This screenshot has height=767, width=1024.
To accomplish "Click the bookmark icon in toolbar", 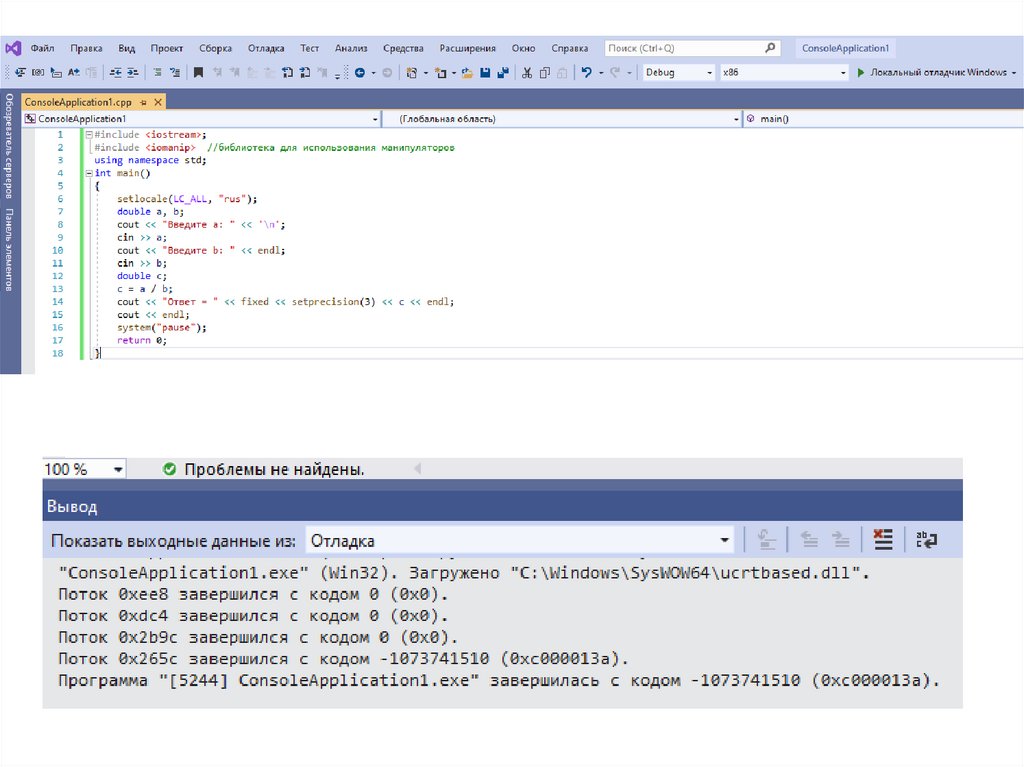I will coord(198,73).
